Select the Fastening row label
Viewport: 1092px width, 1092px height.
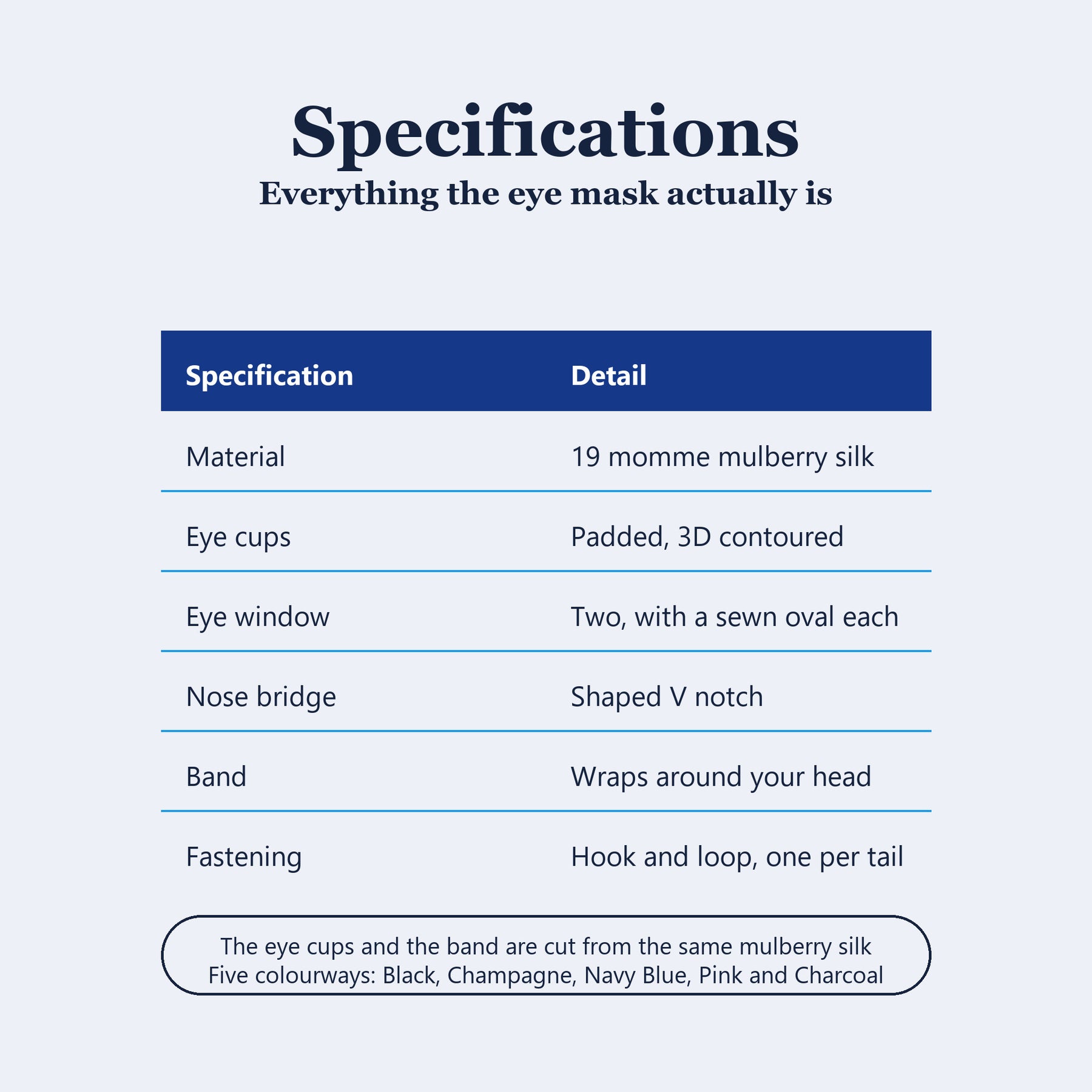(x=244, y=857)
